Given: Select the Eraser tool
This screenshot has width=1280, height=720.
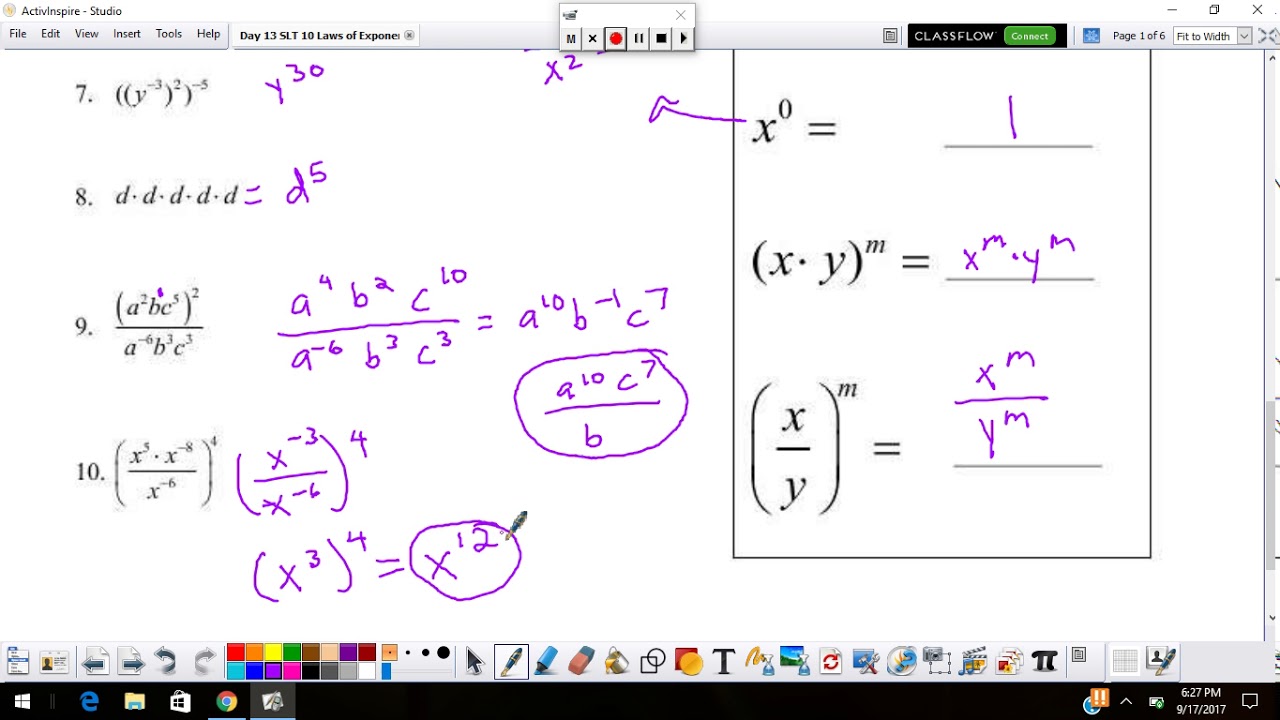Looking at the screenshot, I should click(x=581, y=661).
